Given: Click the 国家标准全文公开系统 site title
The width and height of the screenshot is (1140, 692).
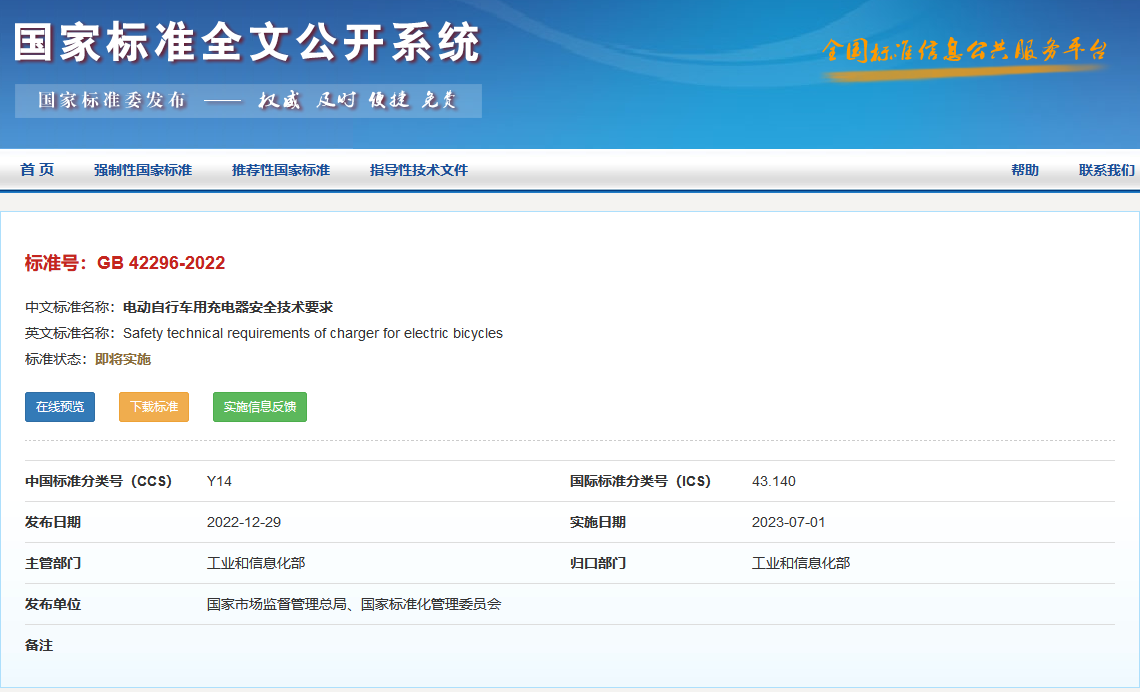Looking at the screenshot, I should 248,43.
